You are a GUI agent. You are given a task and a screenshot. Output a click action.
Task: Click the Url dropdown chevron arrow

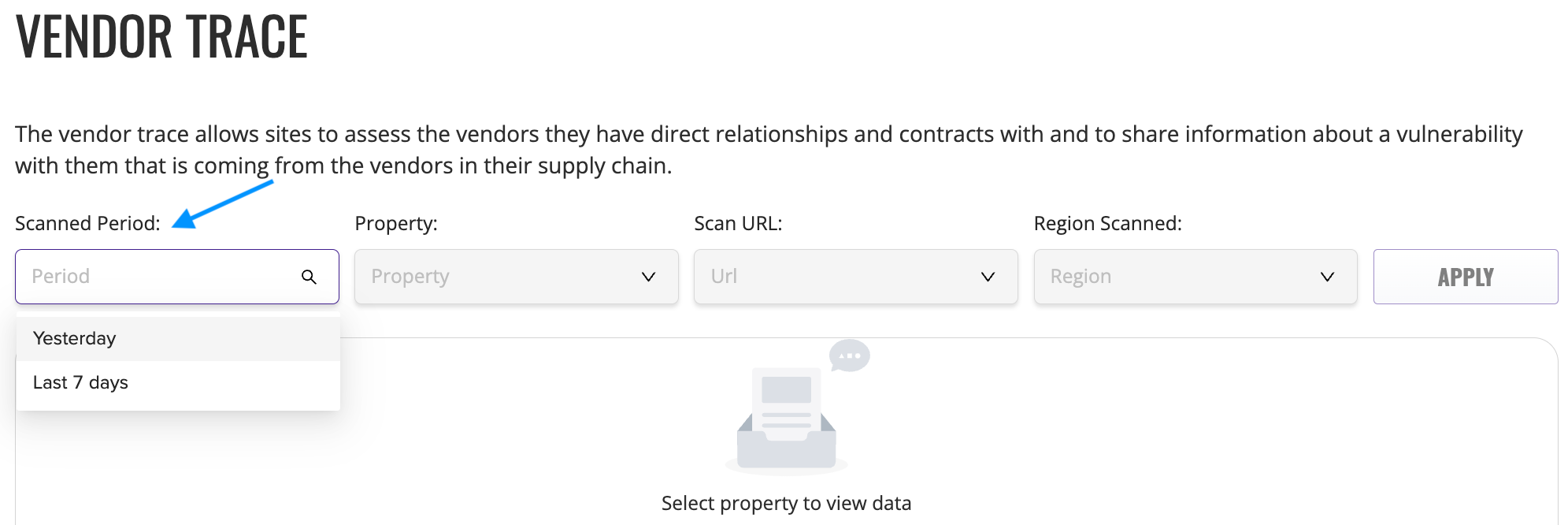tap(988, 277)
